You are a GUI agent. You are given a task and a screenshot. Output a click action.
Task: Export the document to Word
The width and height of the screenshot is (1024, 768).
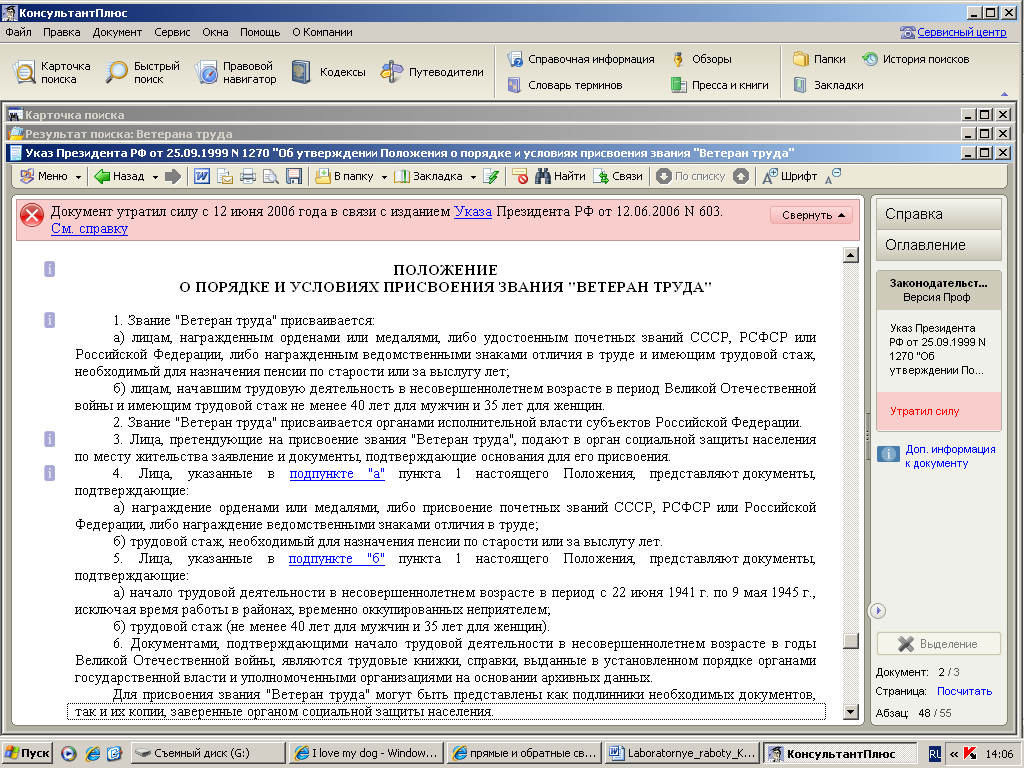coord(202,176)
